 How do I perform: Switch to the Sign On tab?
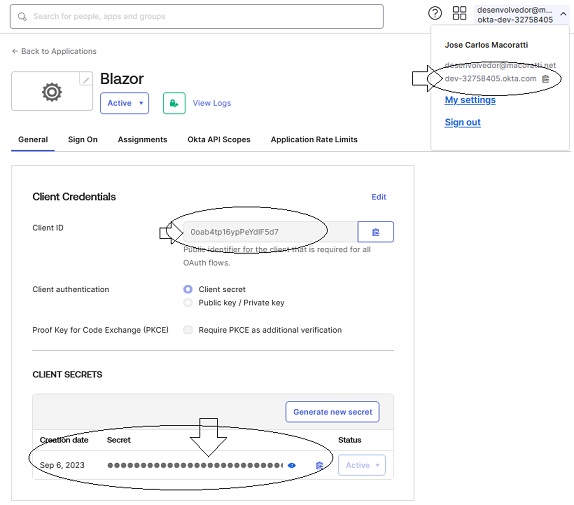(x=83, y=139)
